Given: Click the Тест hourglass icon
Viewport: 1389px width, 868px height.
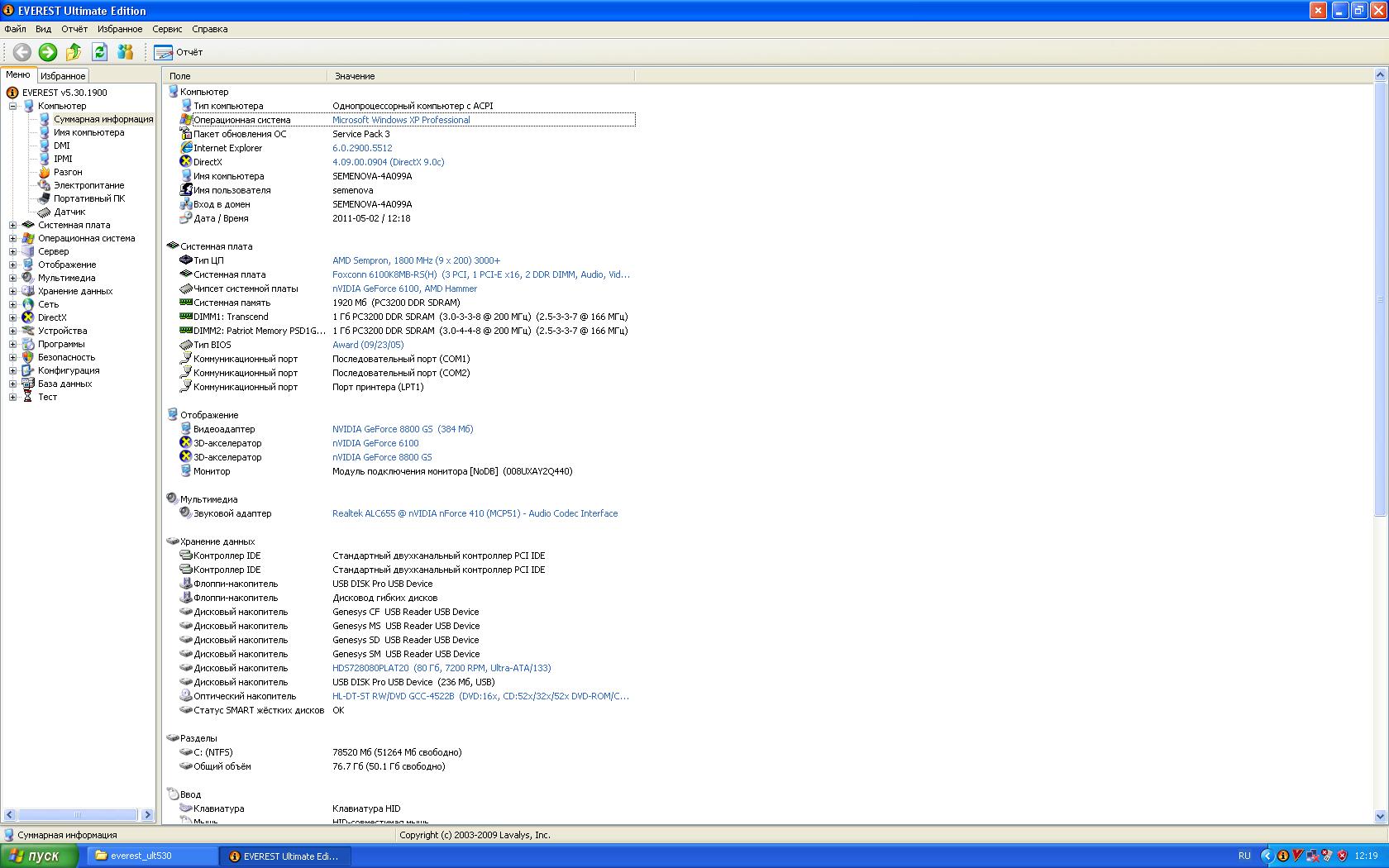Looking at the screenshot, I should 28,397.
